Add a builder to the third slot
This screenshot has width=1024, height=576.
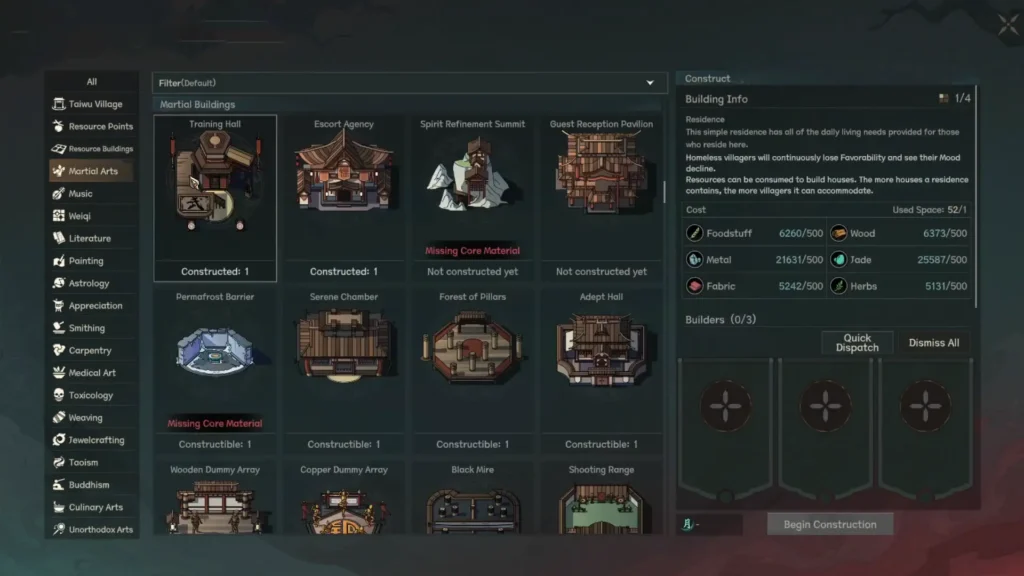925,406
